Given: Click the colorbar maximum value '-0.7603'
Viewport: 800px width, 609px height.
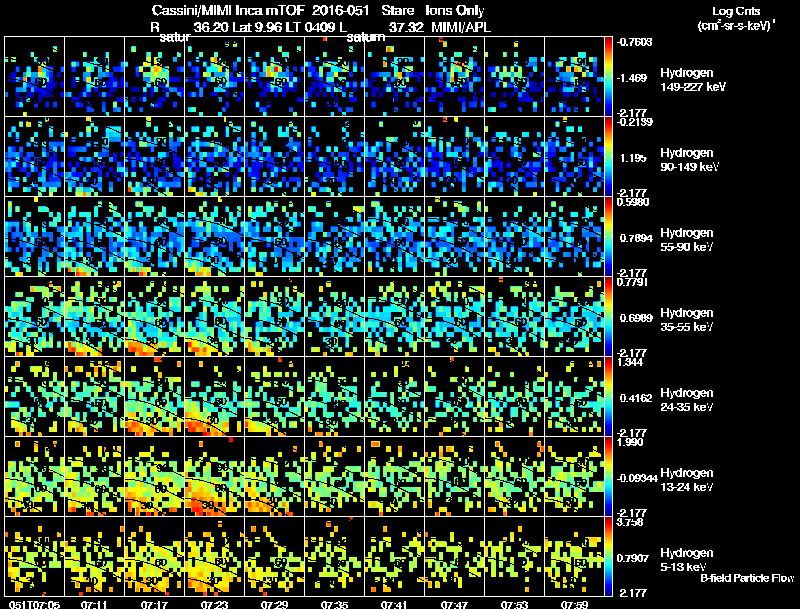Looking at the screenshot, I should [634, 42].
